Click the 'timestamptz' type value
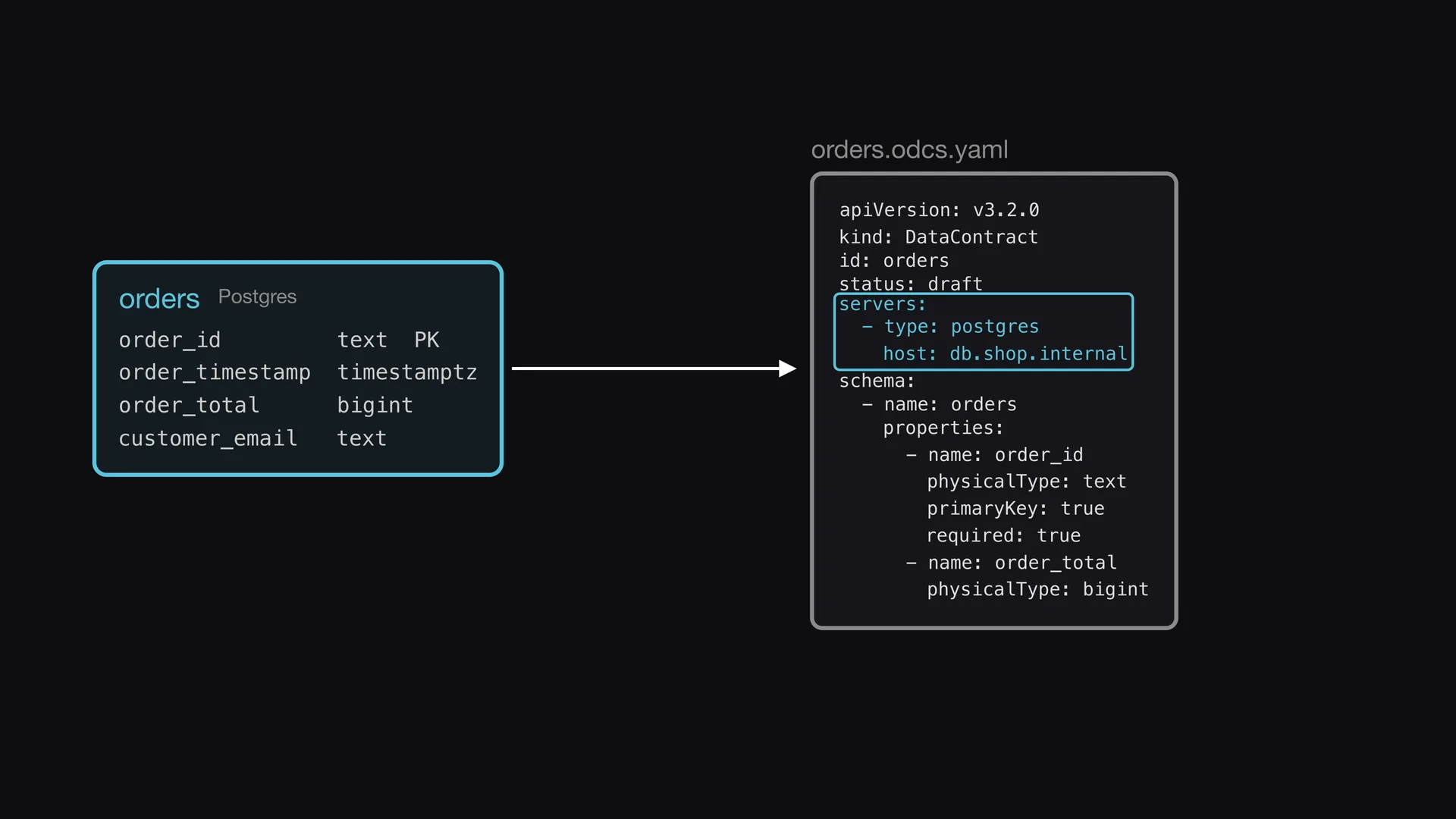Viewport: 1456px width, 819px height. coord(407,372)
